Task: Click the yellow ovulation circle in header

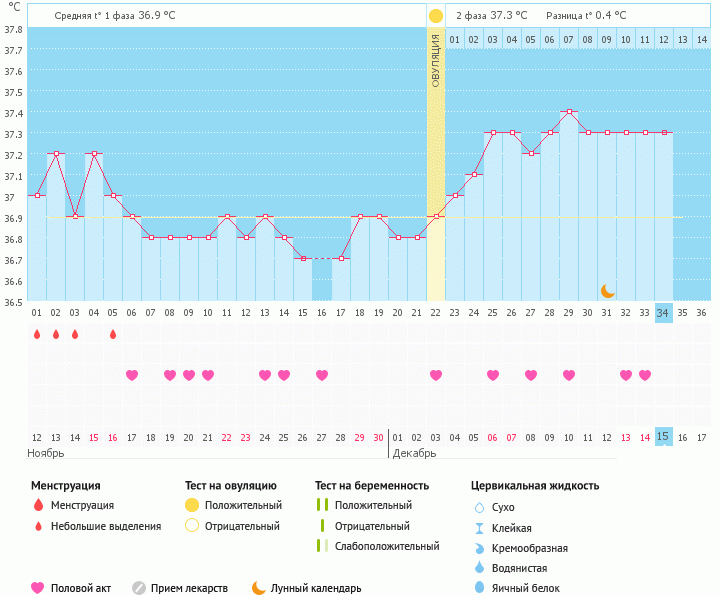Action: (436, 16)
